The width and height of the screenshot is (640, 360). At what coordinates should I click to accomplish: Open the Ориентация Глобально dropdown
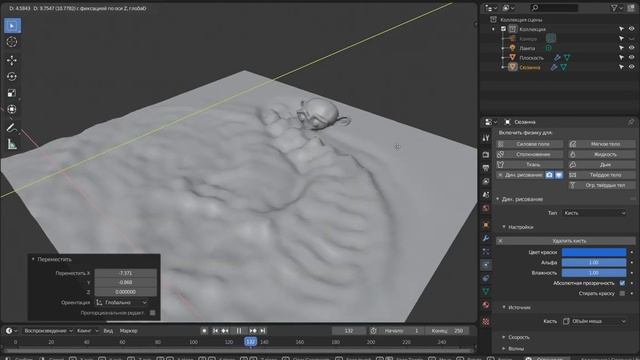pyautogui.click(x=122, y=302)
